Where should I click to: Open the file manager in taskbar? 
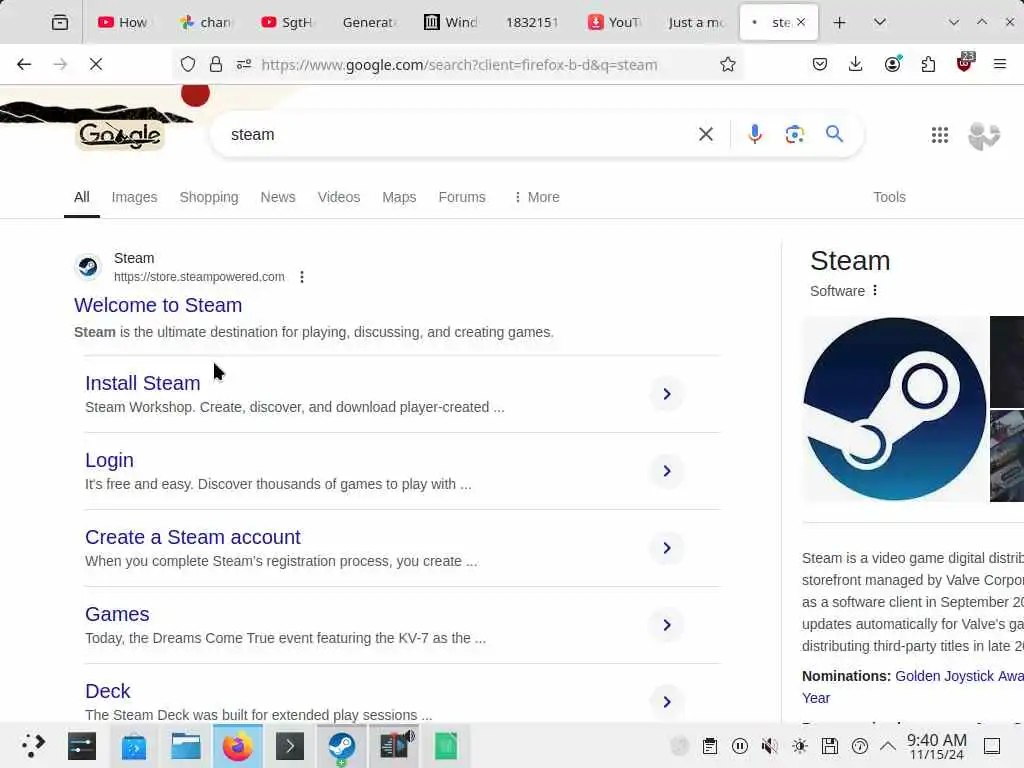coord(186,746)
